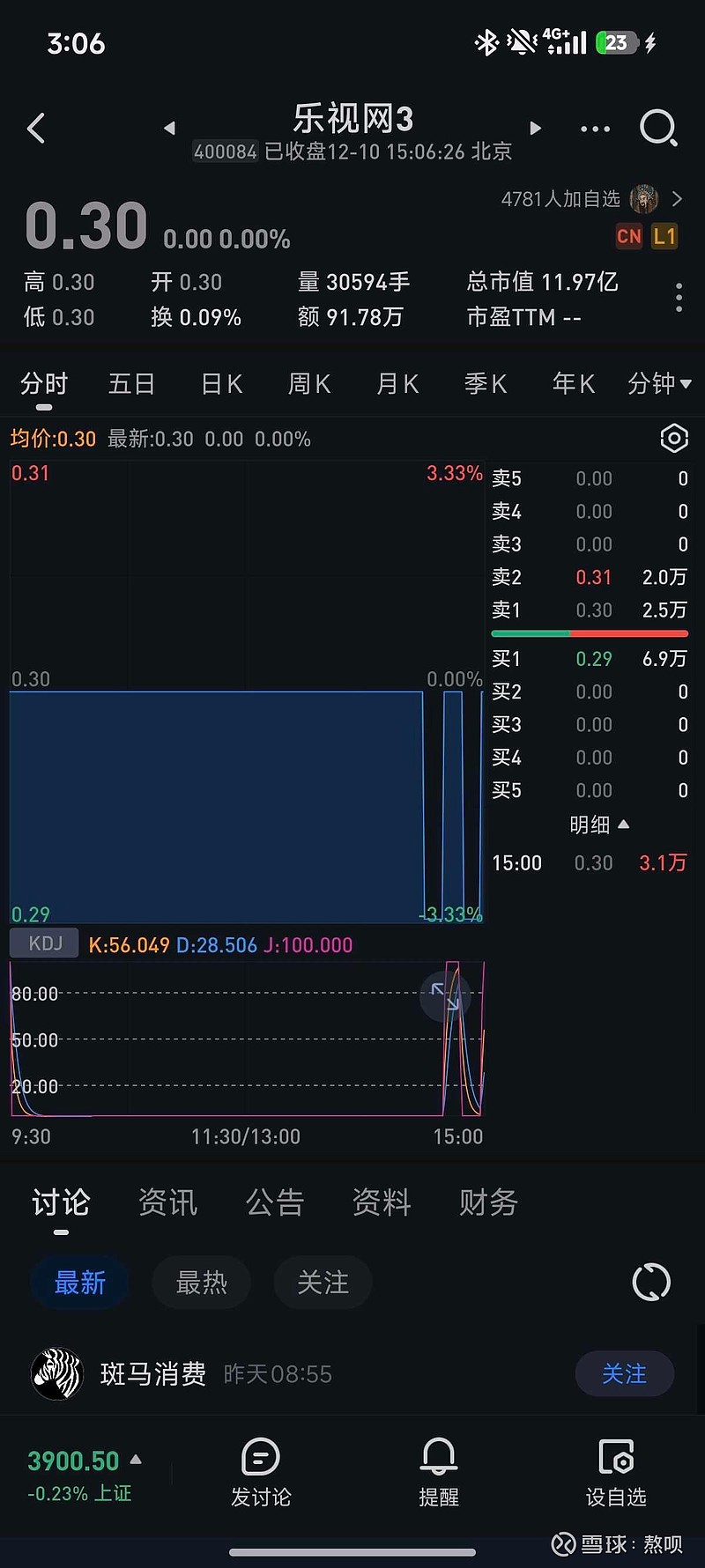Select the 月K chart tab
Screen dimensions: 705x1568
(397, 384)
